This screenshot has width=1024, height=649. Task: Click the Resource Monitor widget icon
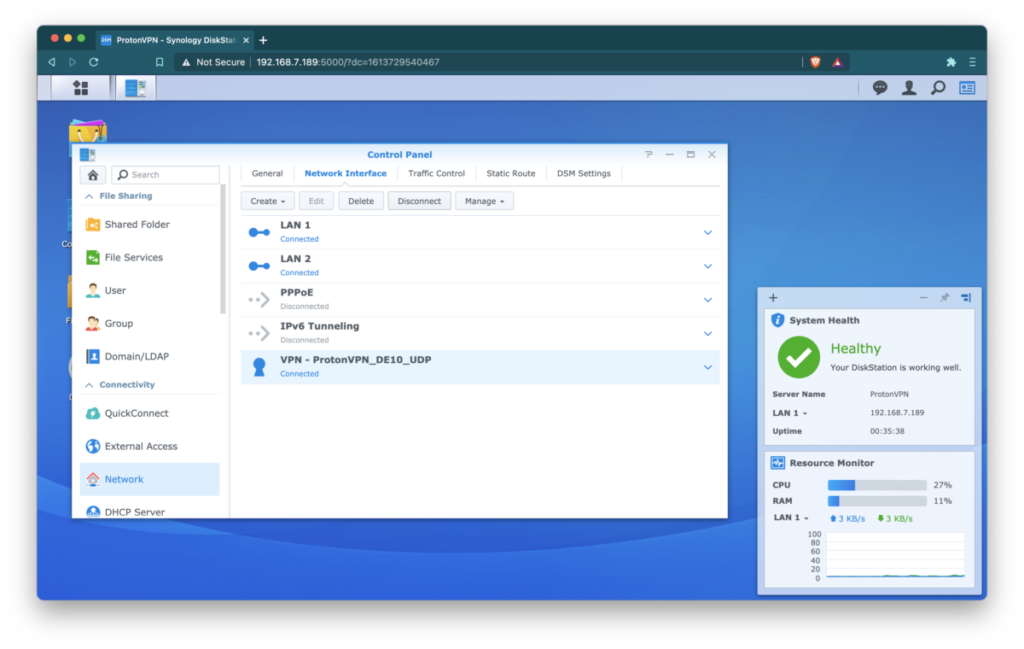(x=777, y=463)
